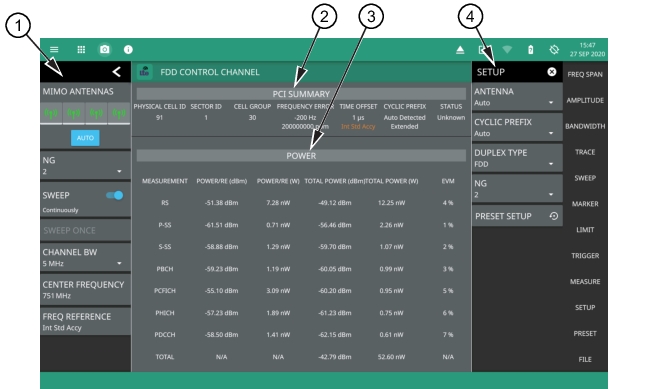Select the orange Int Std Accy text

(x=358, y=126)
